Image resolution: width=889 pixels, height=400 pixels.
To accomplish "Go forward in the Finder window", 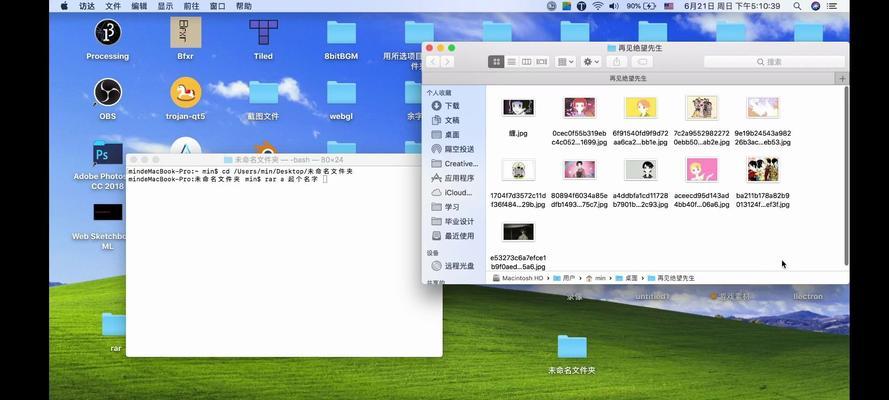I will [x=447, y=62].
